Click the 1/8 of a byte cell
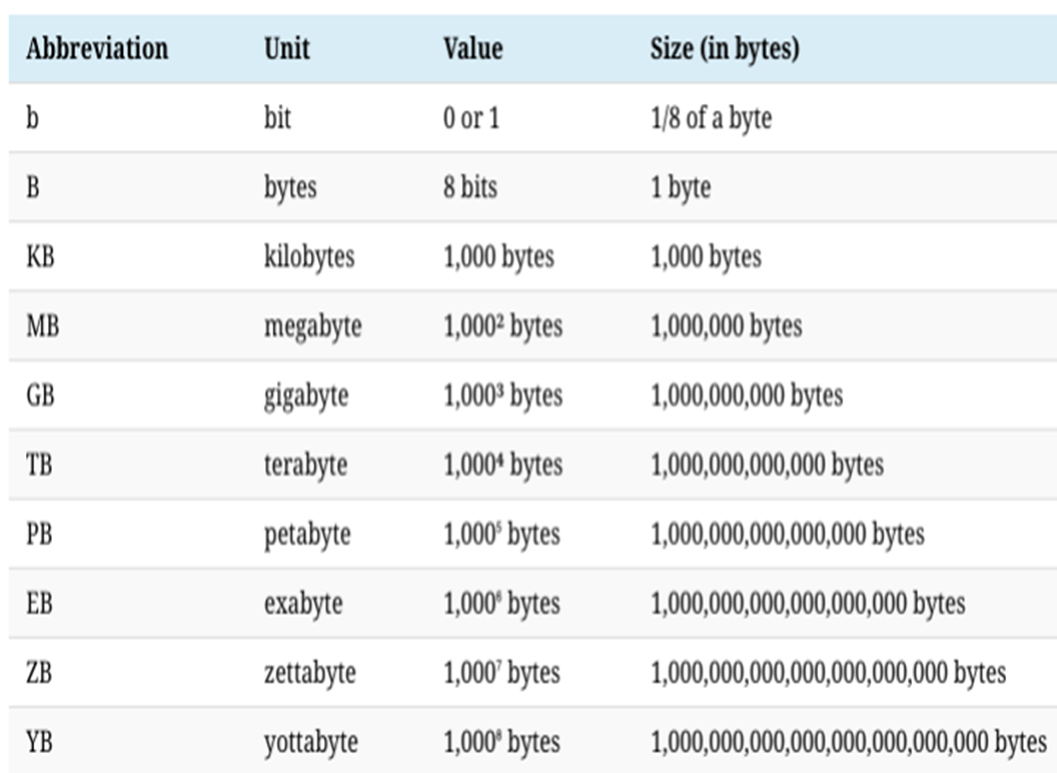 pos(711,118)
